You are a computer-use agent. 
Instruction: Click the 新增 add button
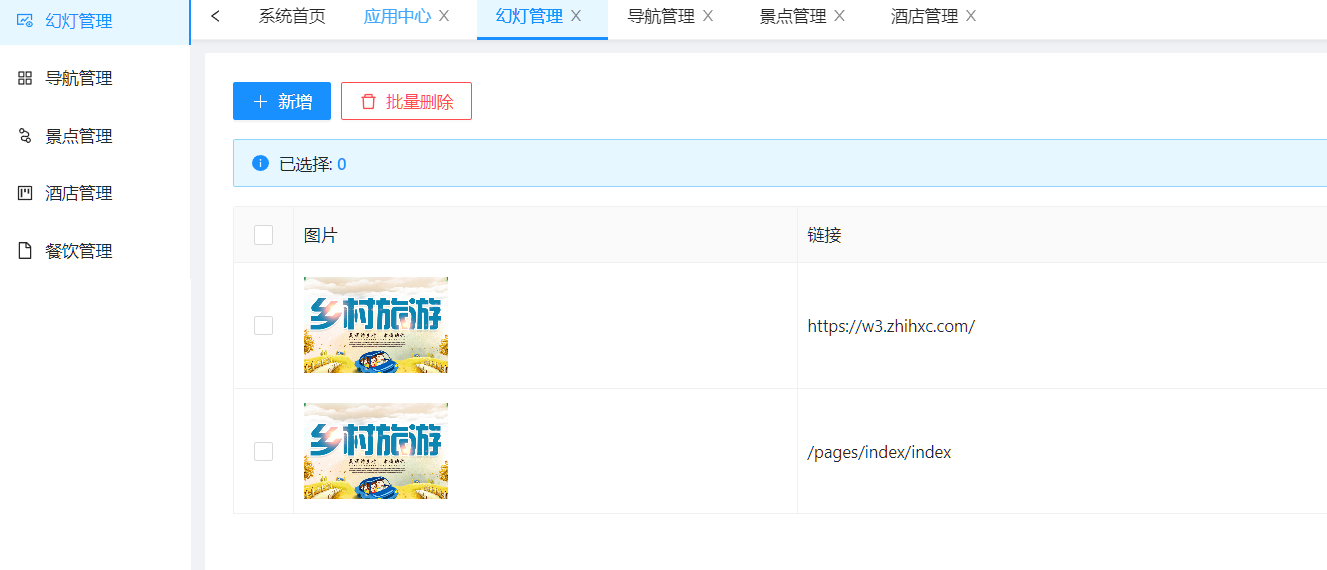pyautogui.click(x=282, y=101)
